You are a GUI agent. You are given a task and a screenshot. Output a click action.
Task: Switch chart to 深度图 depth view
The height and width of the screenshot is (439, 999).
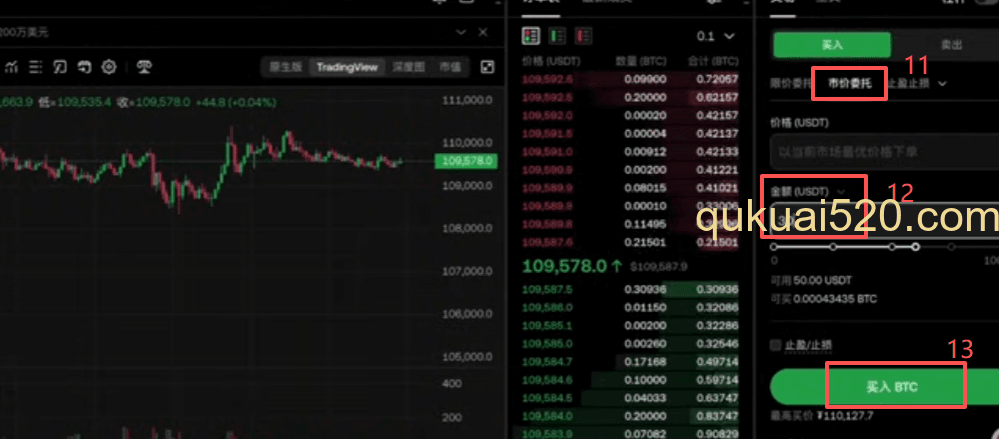408,67
